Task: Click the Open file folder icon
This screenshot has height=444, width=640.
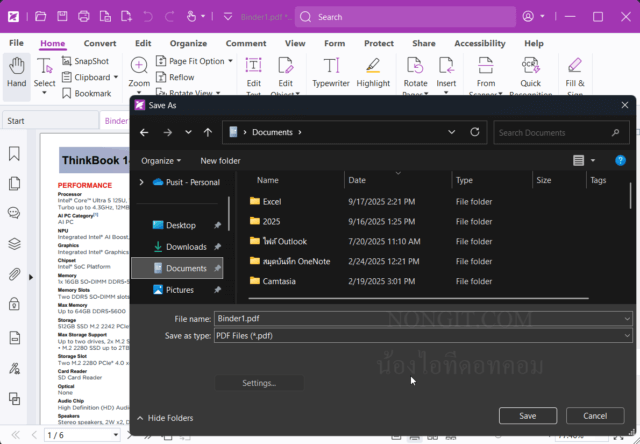Action: (40, 17)
